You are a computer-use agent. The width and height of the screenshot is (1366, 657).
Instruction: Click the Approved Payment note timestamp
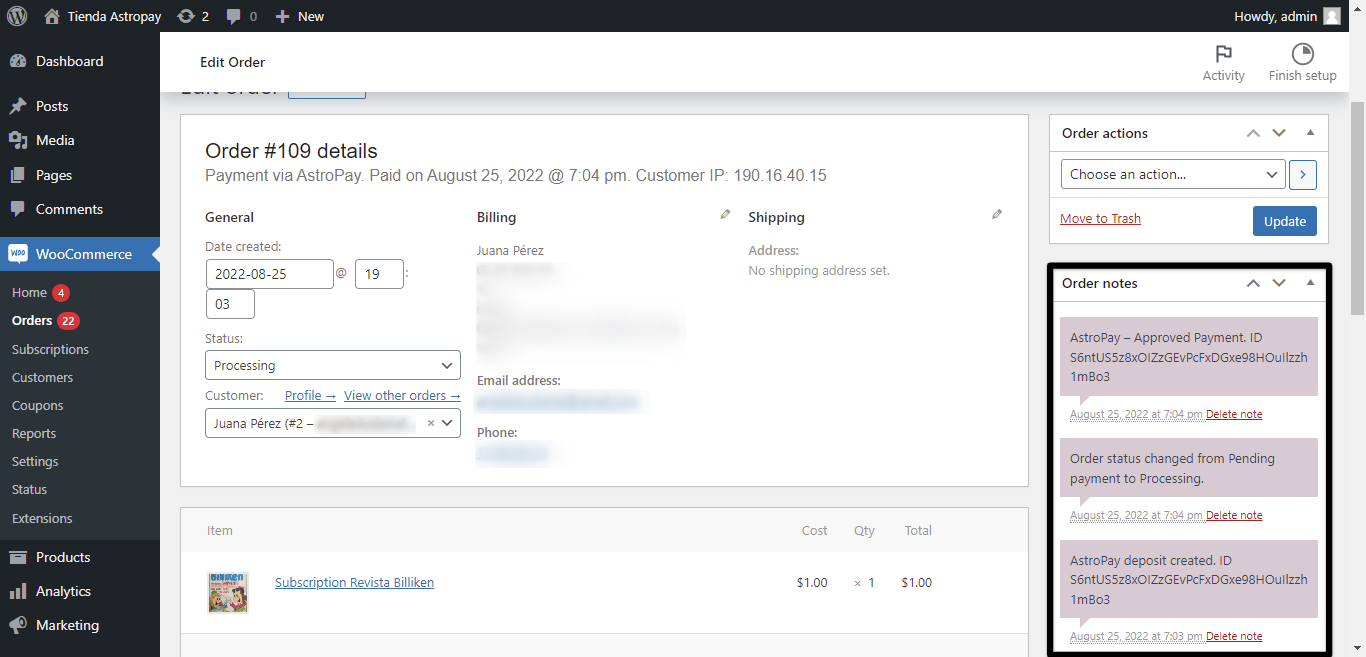(x=1136, y=414)
